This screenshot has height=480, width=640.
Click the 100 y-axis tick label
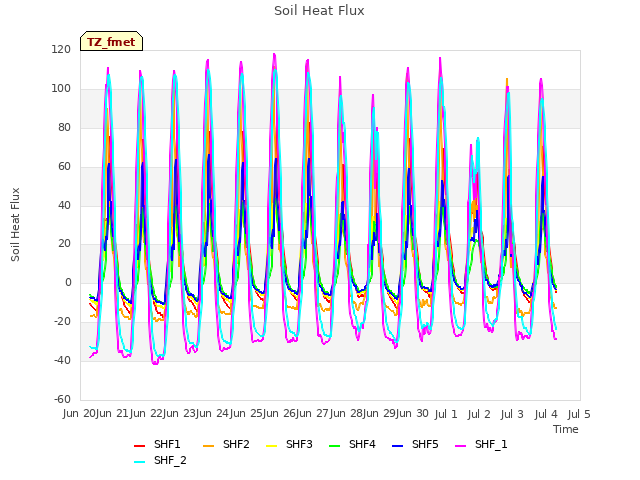tap(61, 89)
